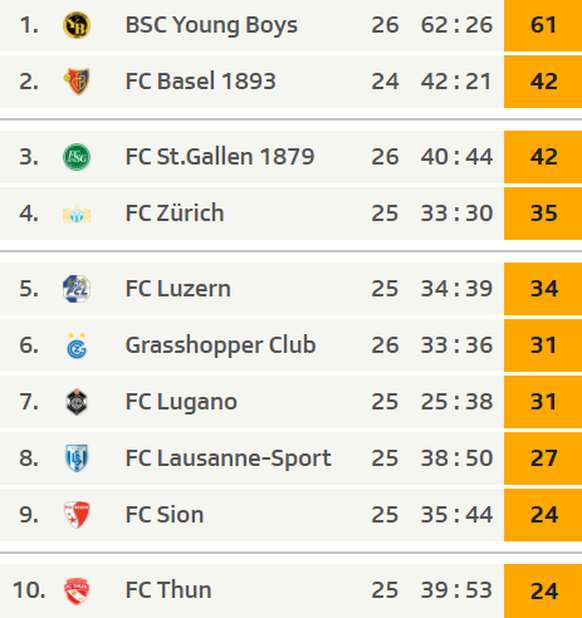The width and height of the screenshot is (582, 618).
Task: Select FC Sion goals 35:44 cell
Action: point(457,515)
